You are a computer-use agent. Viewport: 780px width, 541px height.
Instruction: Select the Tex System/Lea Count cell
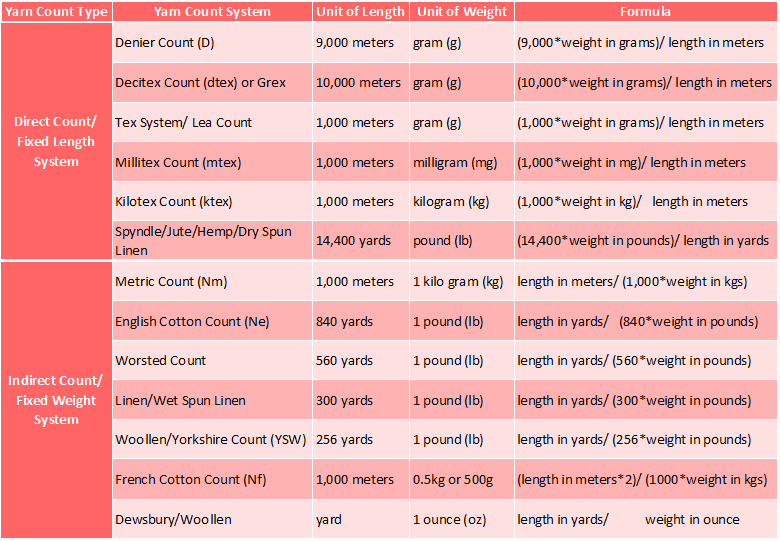(184, 123)
